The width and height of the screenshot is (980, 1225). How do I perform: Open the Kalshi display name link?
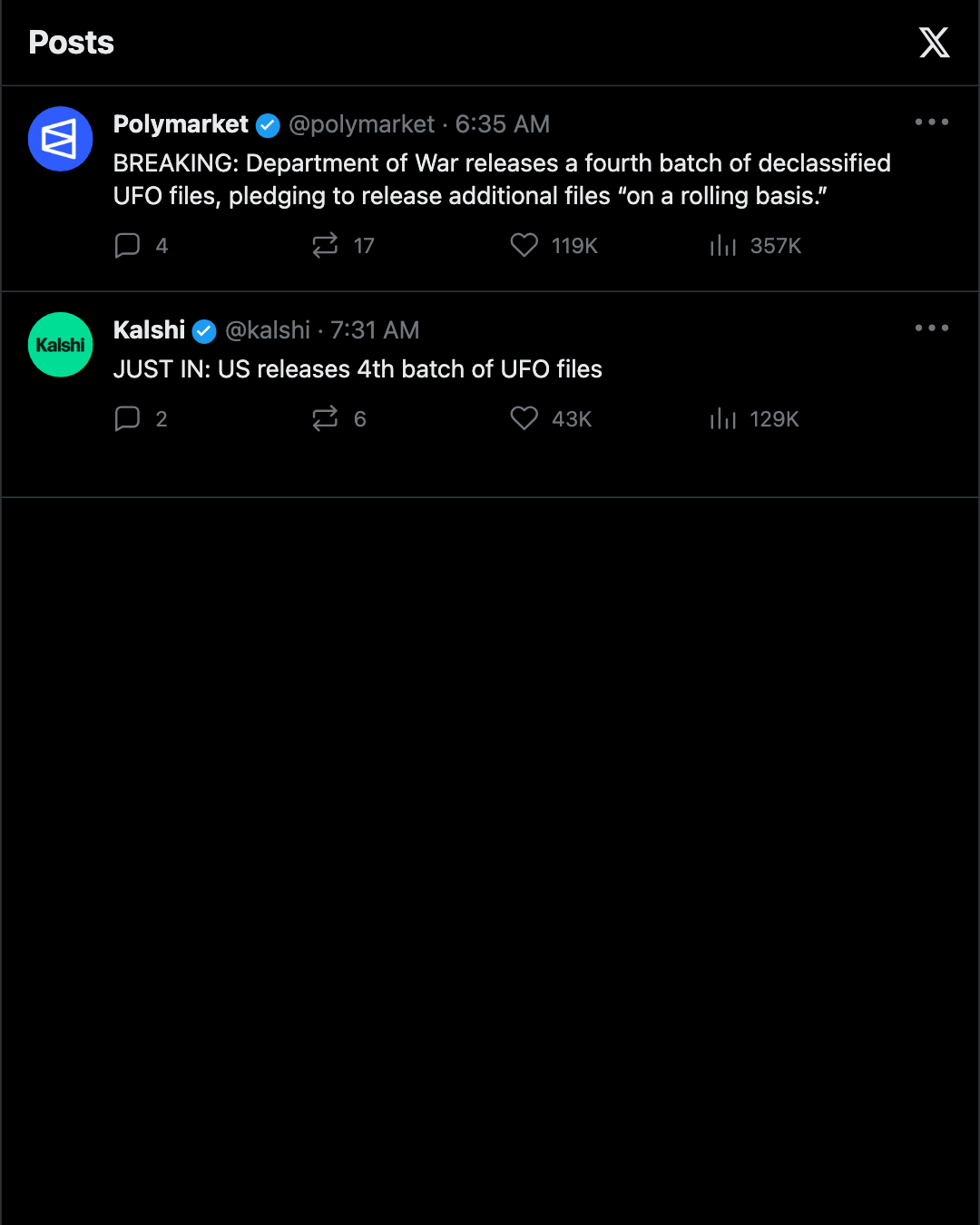pyautogui.click(x=149, y=330)
